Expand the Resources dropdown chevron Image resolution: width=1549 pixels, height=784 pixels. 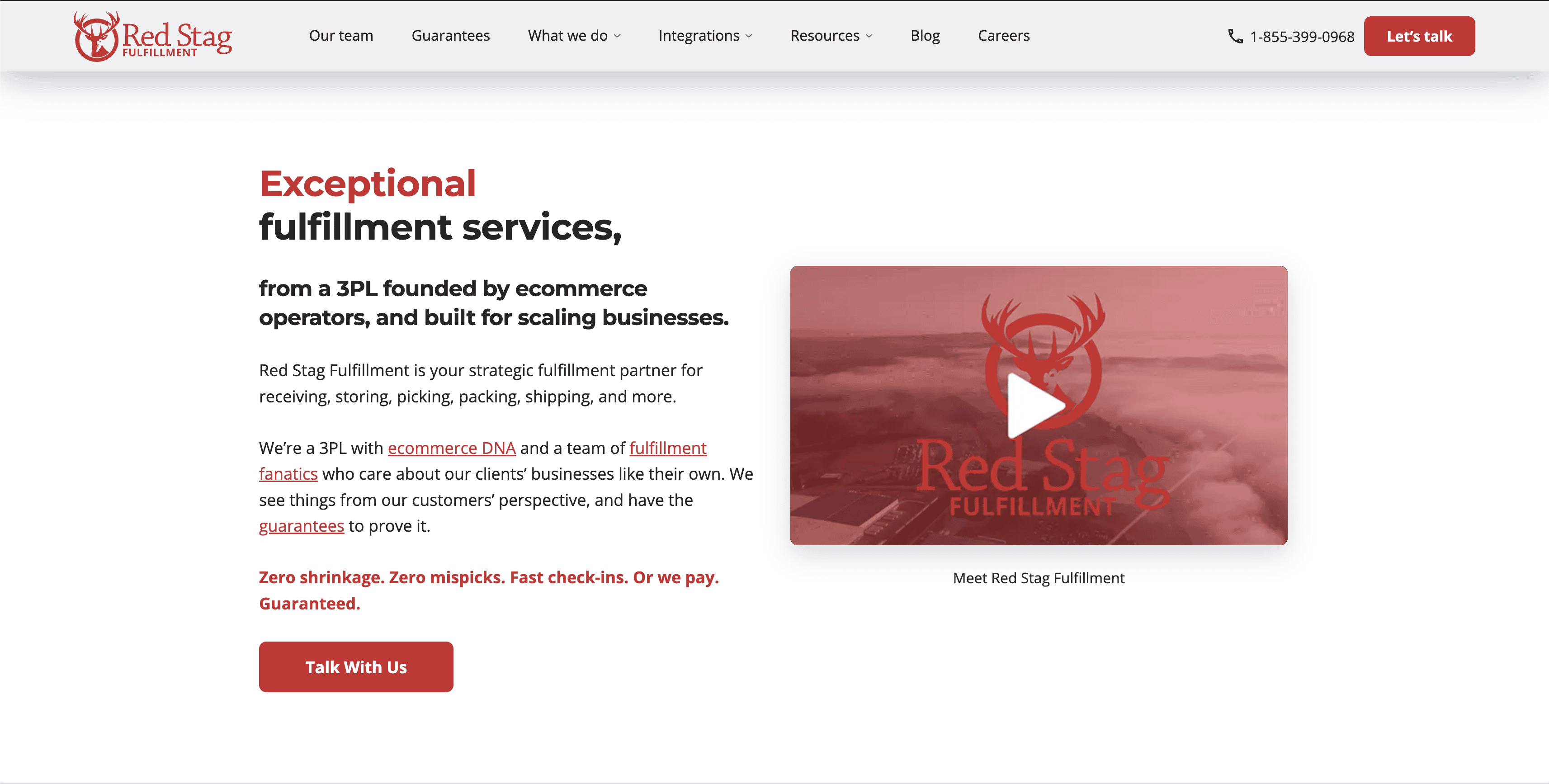[x=869, y=36]
